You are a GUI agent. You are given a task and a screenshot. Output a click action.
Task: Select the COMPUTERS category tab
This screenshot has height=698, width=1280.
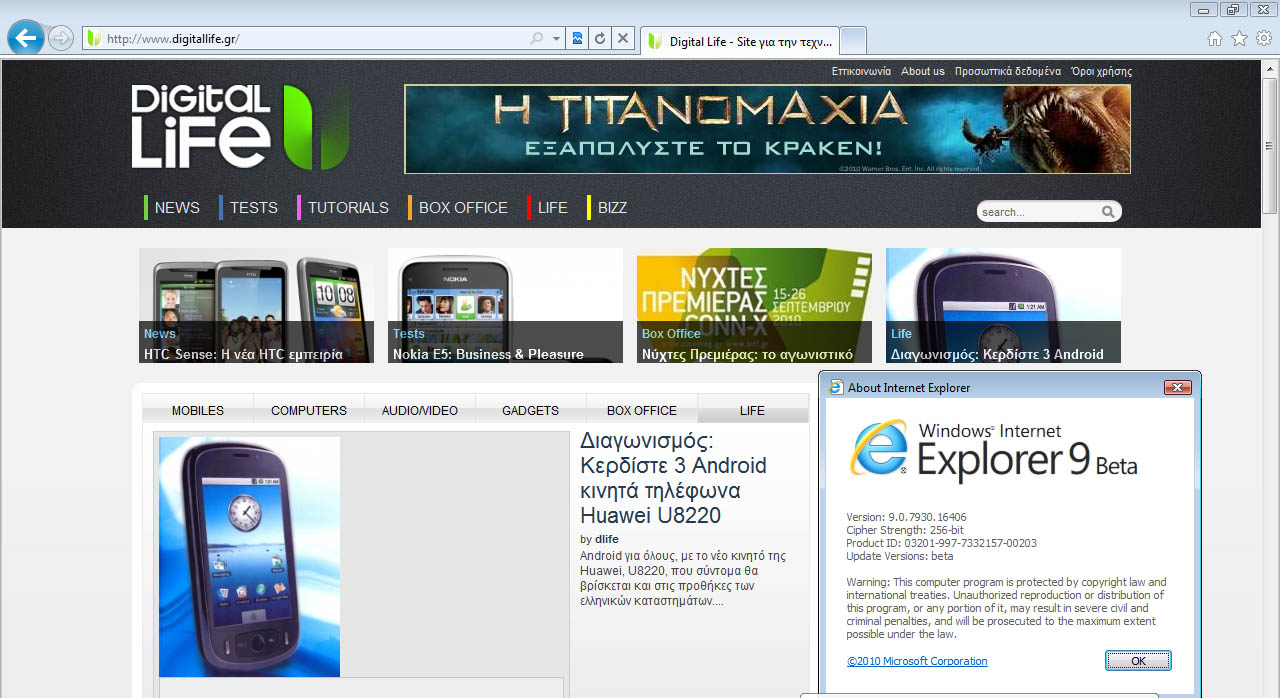coord(309,410)
